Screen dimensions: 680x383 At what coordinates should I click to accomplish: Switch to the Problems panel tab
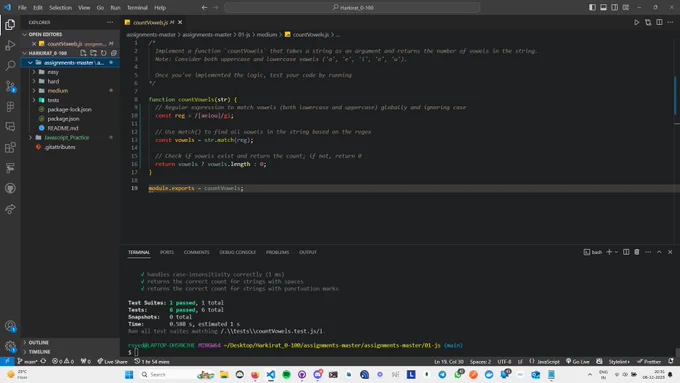pyautogui.click(x=277, y=252)
